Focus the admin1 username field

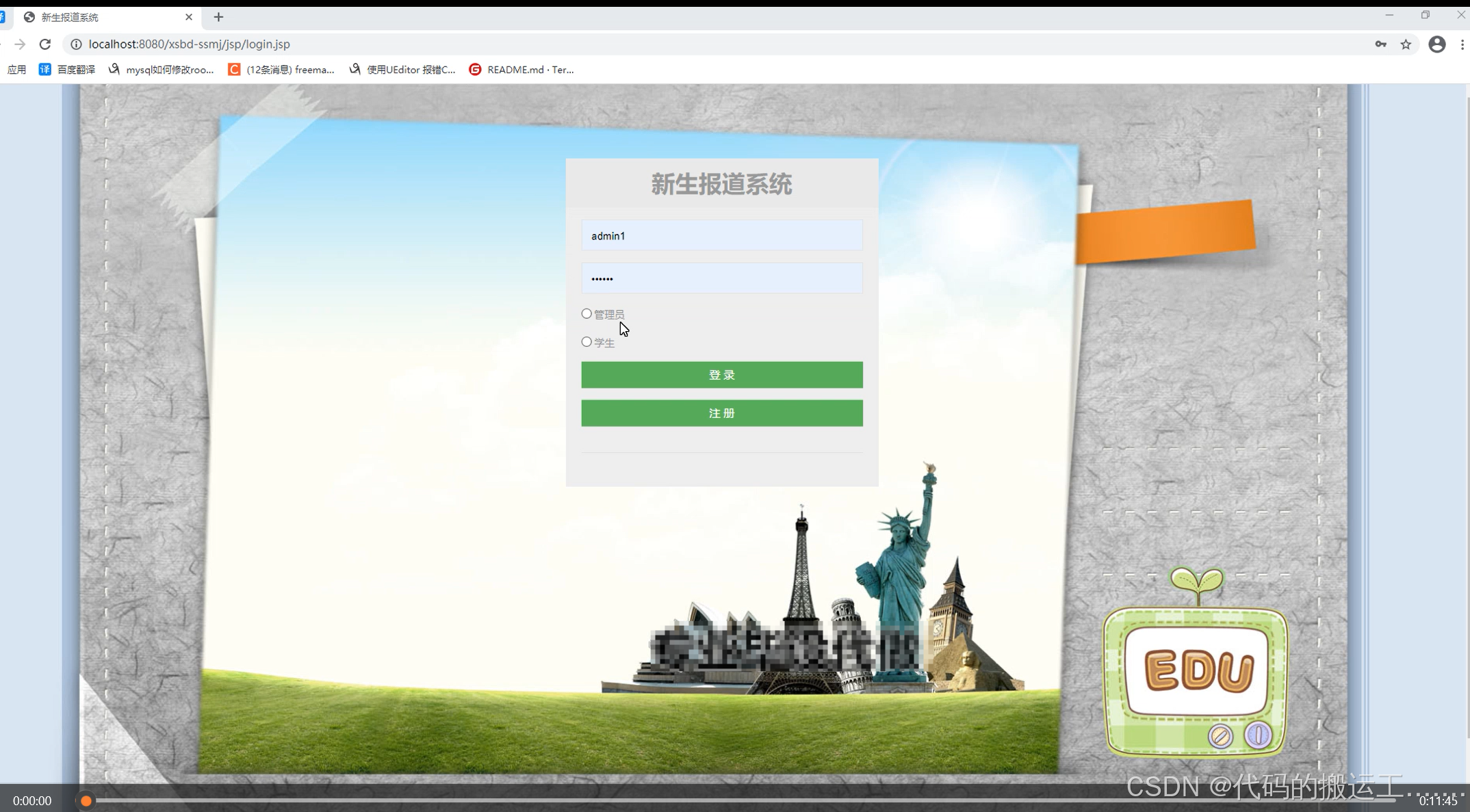pos(721,236)
